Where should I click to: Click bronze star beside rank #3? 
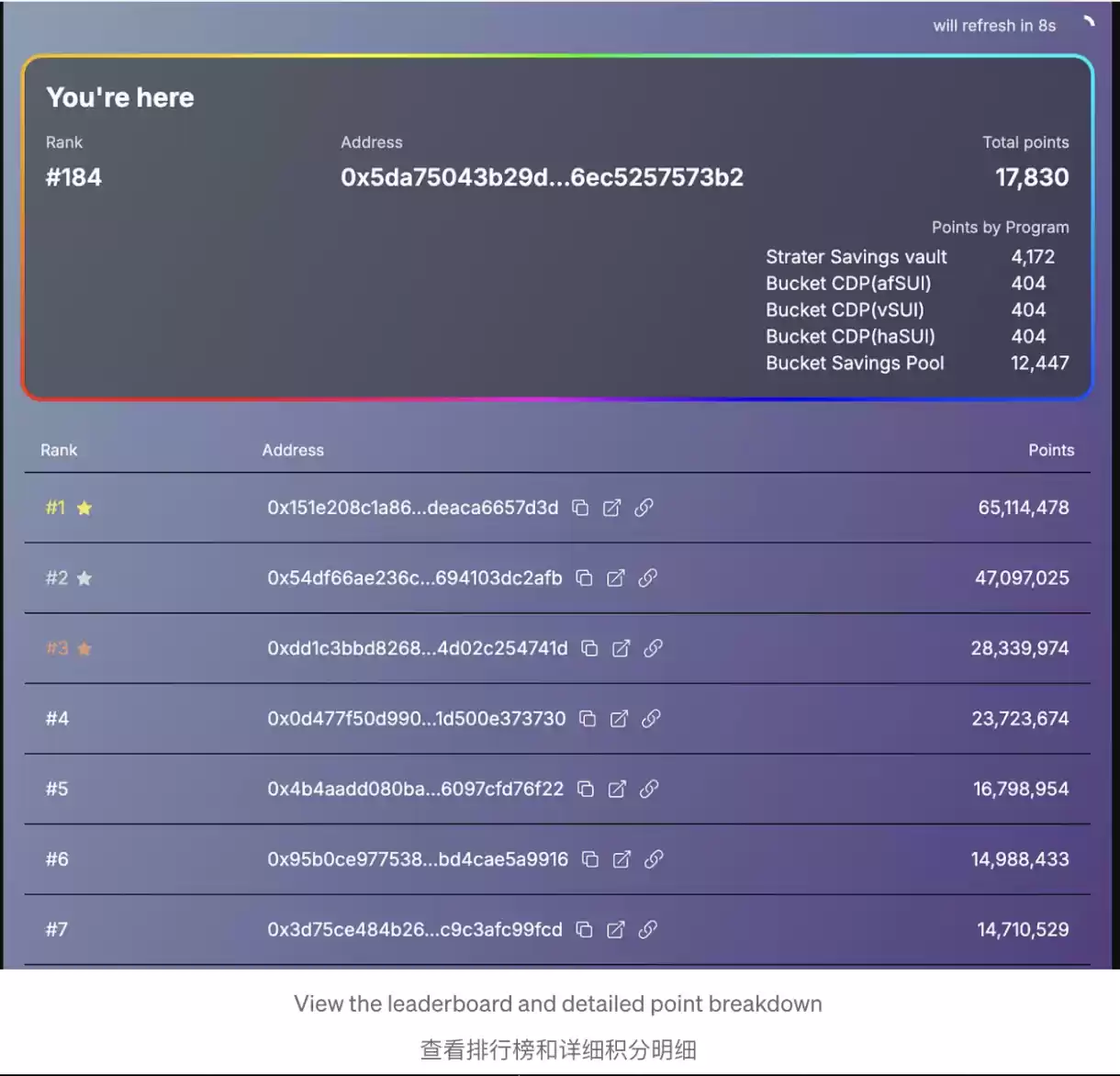pos(84,649)
